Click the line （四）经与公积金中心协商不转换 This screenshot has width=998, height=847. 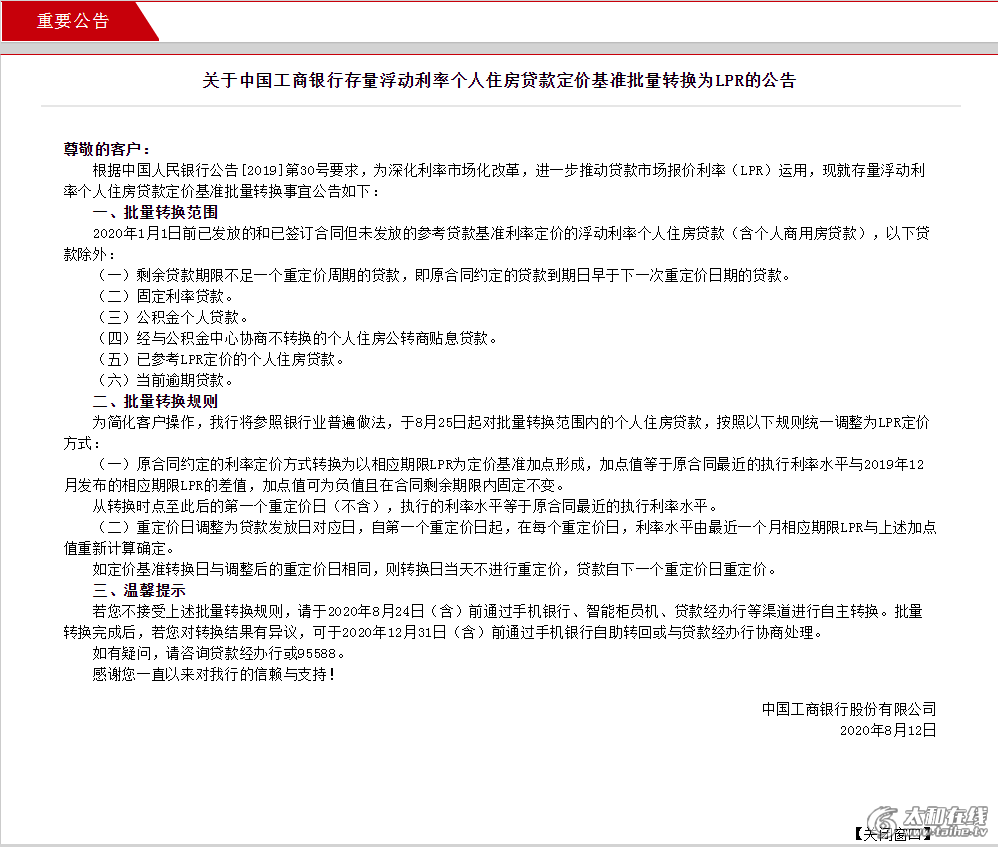[x=296, y=338]
